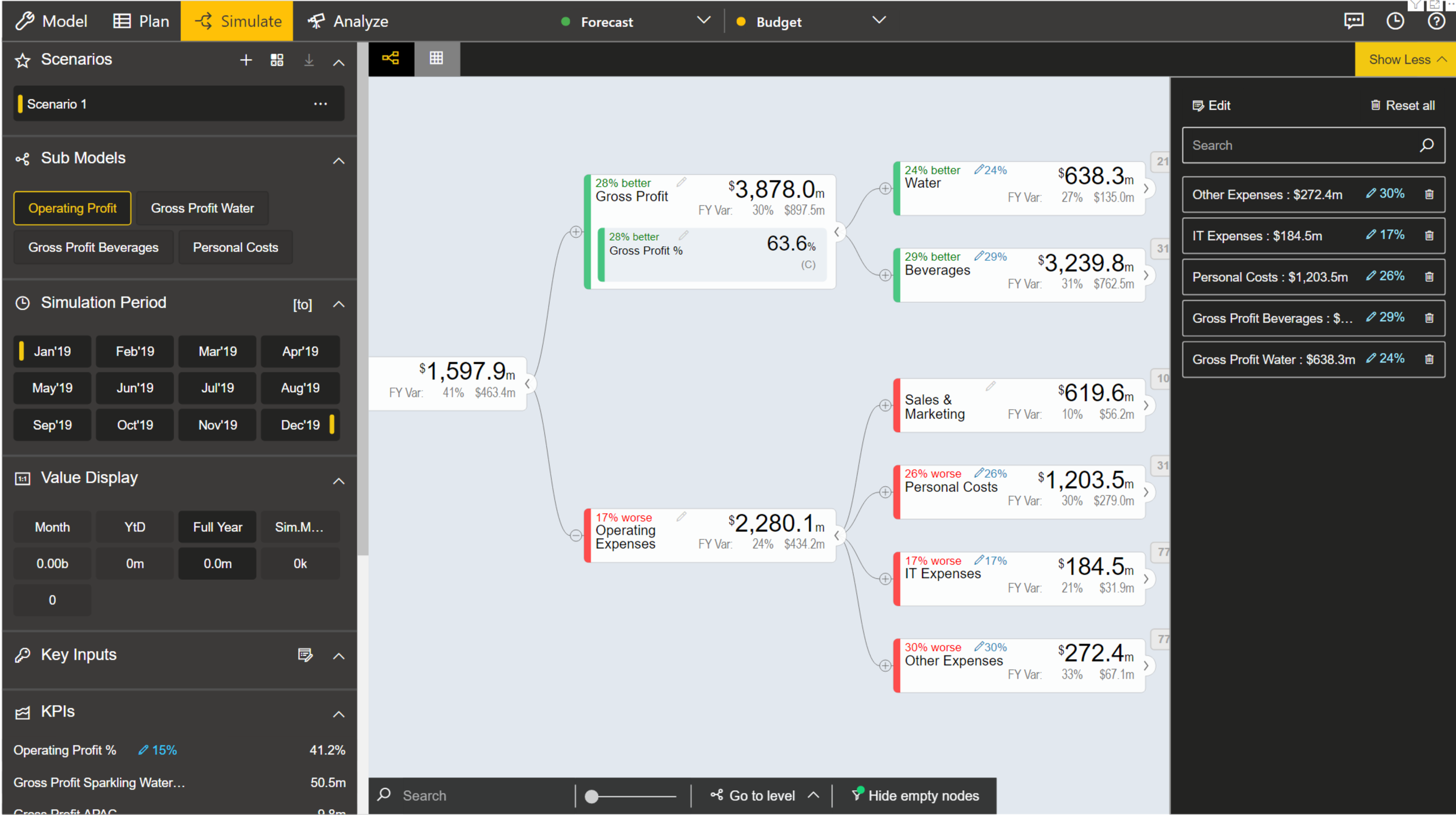1456x815 pixels.
Task: Edit the Gross Profit node pencil icon
Action: tap(682, 182)
